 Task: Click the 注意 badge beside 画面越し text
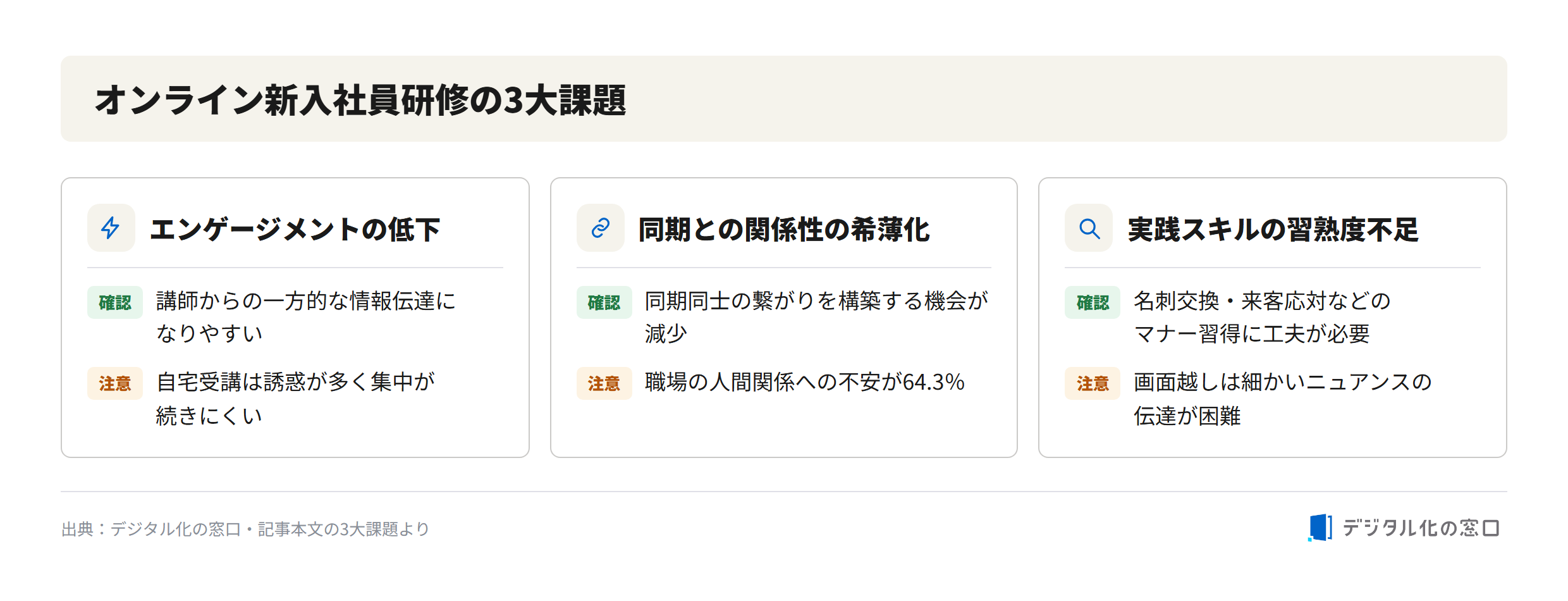(x=1093, y=383)
